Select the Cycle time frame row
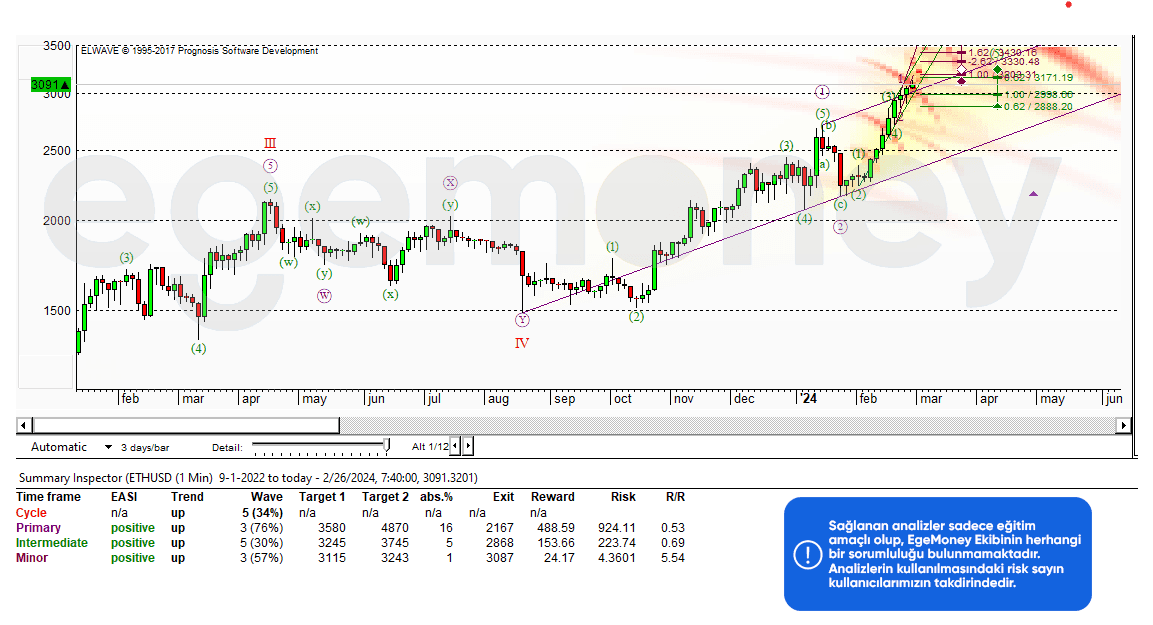The height and width of the screenshot is (625, 1153). (31, 513)
